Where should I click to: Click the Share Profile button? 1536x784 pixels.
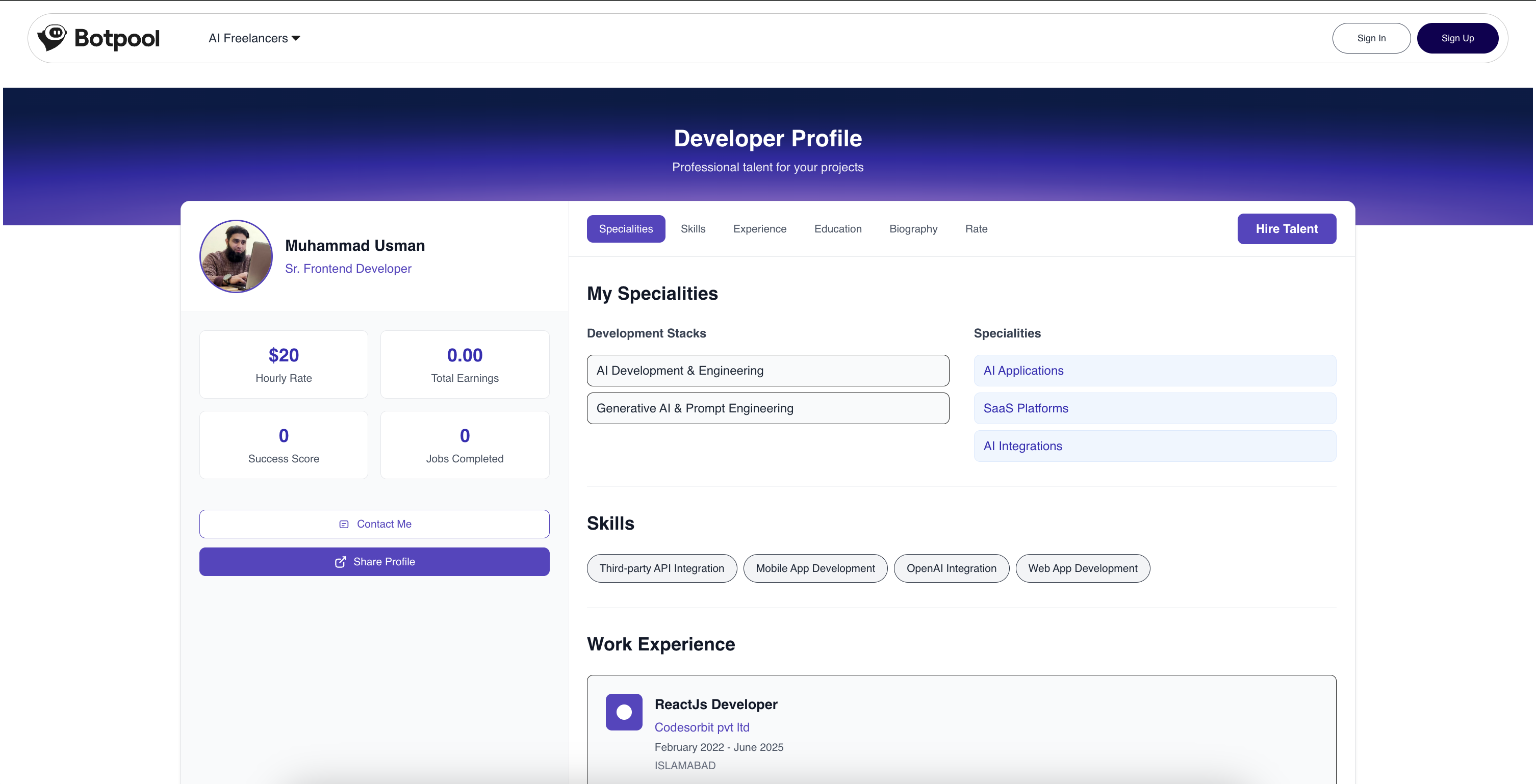[374, 562]
